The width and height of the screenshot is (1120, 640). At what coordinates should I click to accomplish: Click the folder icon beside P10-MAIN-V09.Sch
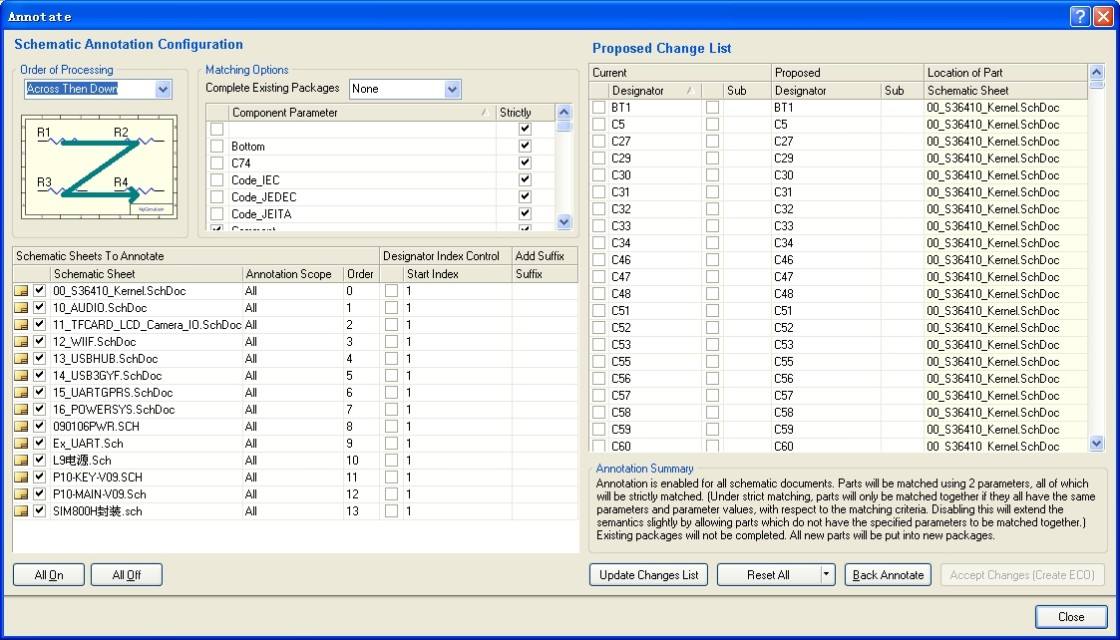pyautogui.click(x=21, y=494)
